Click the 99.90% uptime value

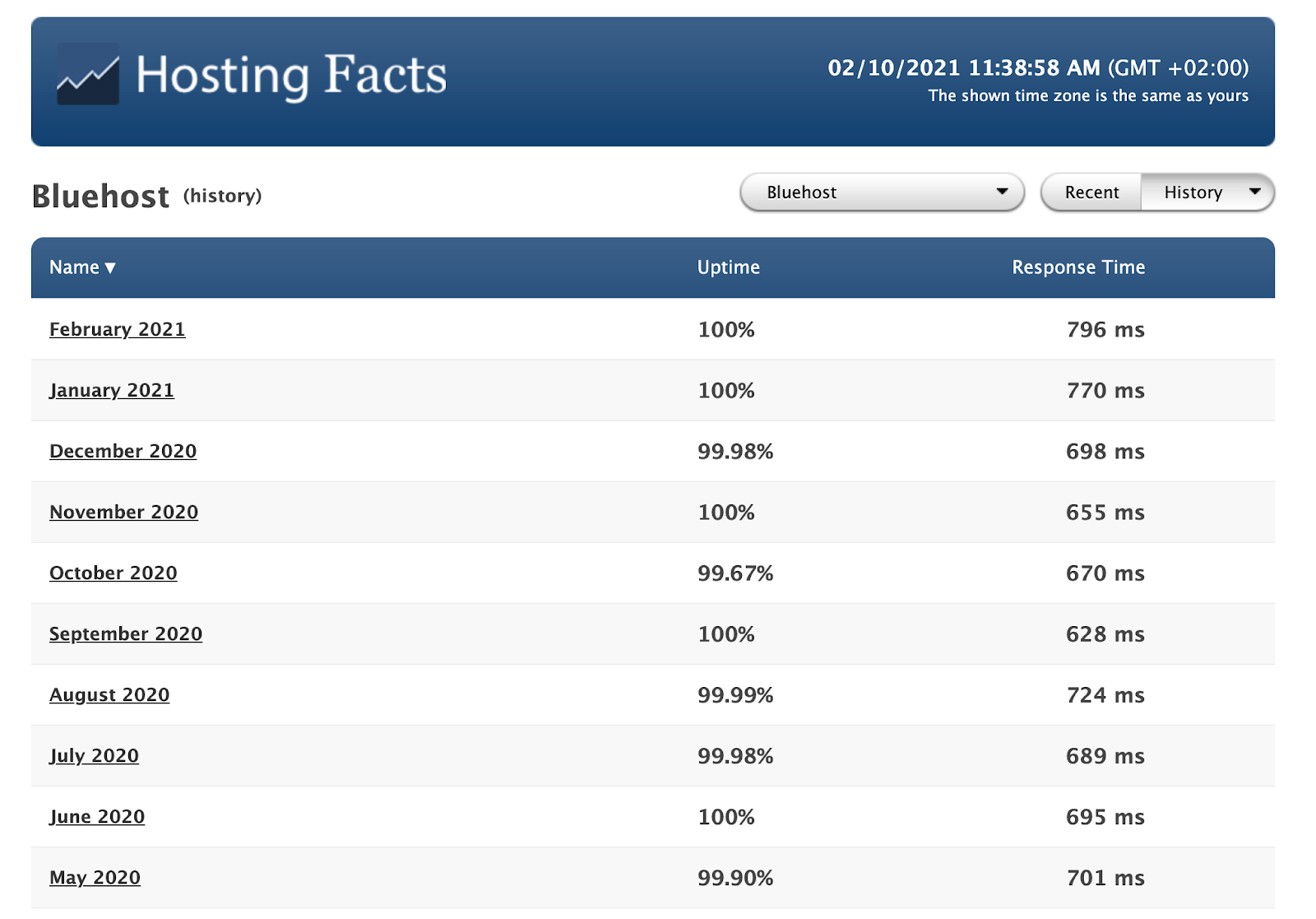pos(735,877)
